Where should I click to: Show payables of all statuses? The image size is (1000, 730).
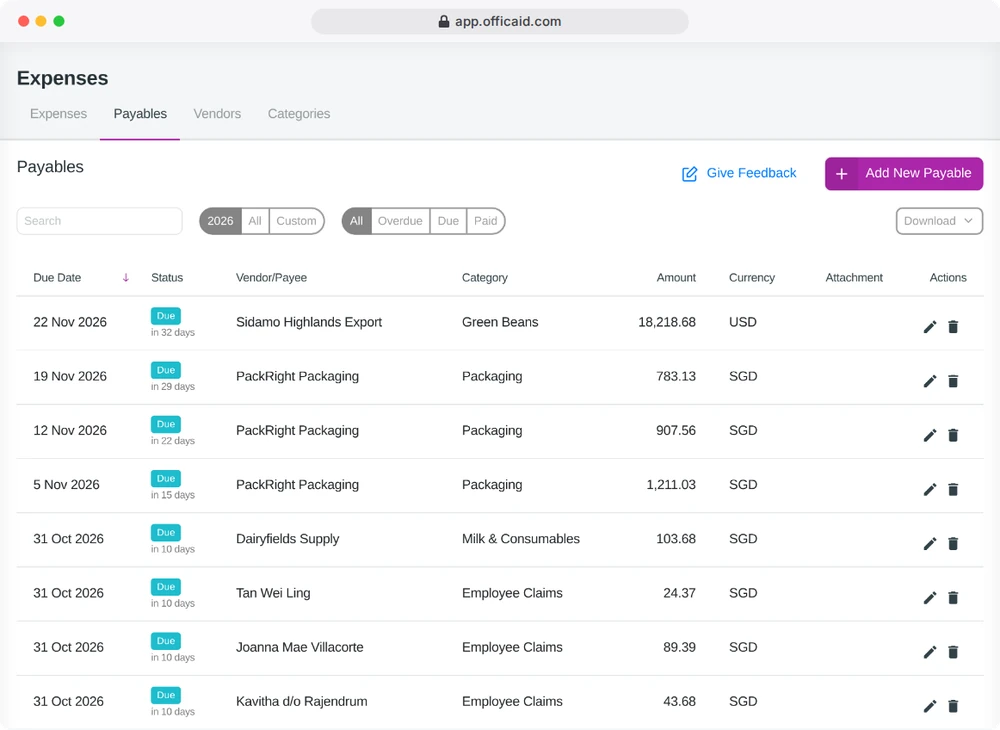click(357, 221)
